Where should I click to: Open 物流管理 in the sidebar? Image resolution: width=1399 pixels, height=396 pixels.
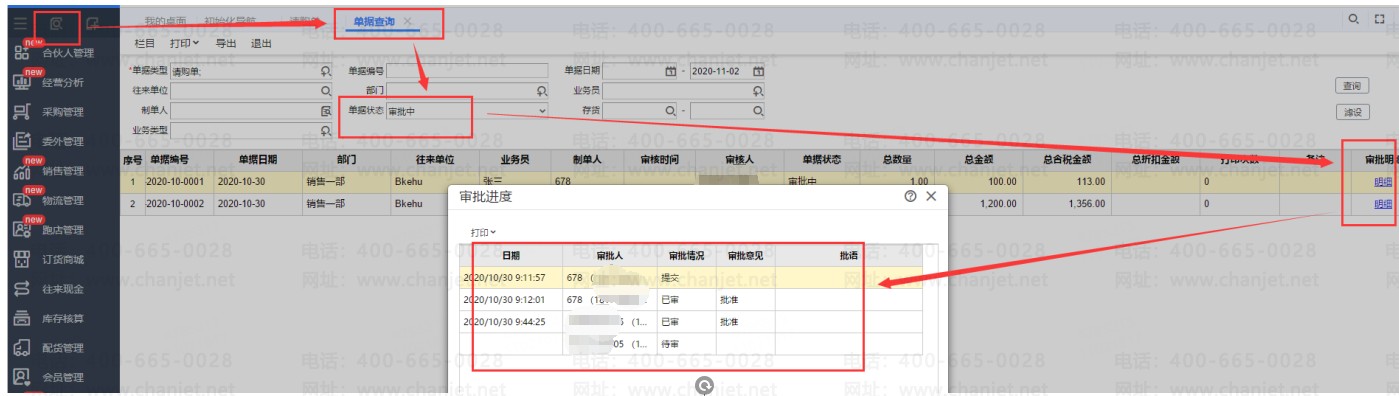coord(63,200)
